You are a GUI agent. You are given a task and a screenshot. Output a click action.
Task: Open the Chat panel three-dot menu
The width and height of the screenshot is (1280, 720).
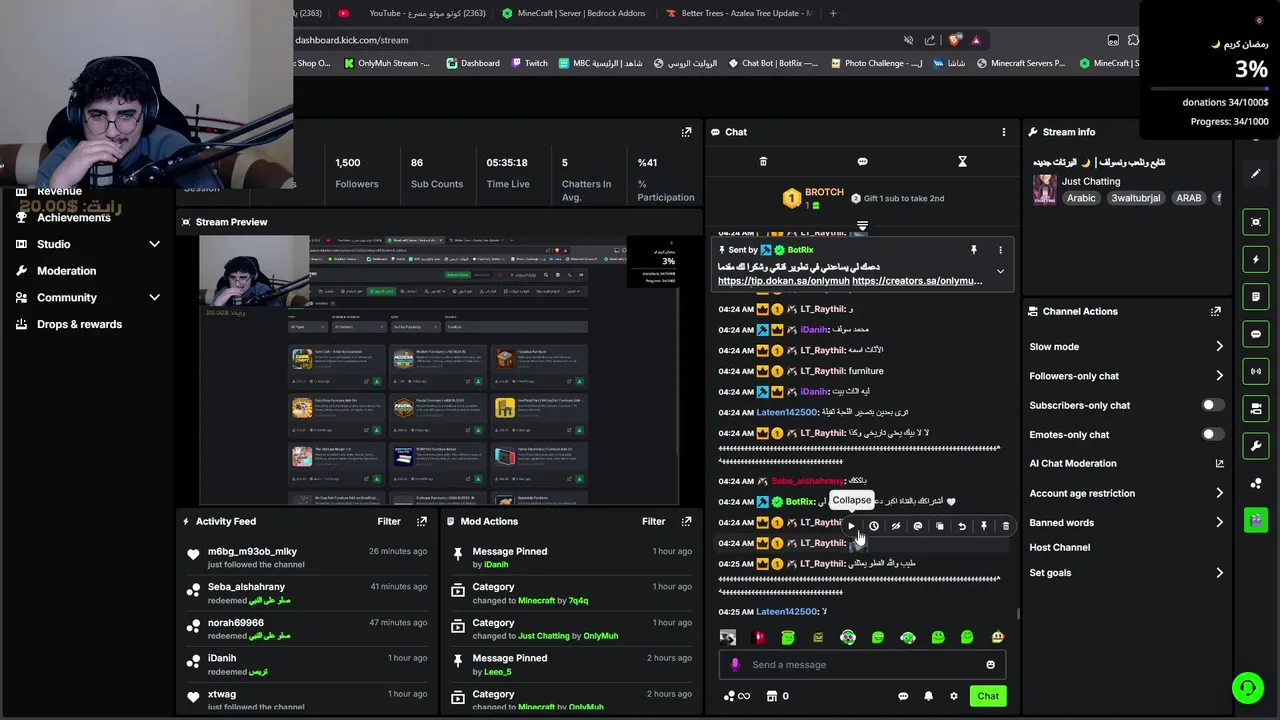point(1003,132)
